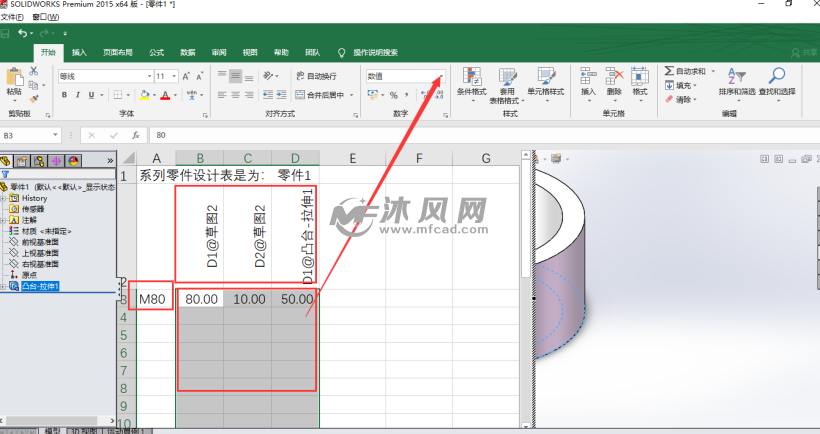820x434 pixels.
Task: Click the Comma Style icon
Action: [407, 95]
